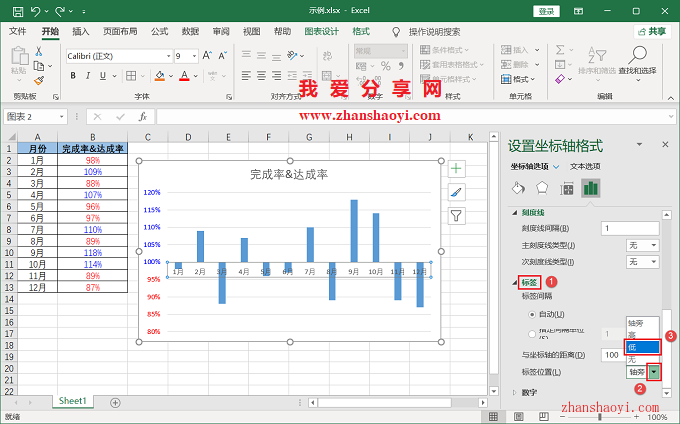Select the Specify interval unit radio button
This screenshot has height=424, width=680.
coord(532,334)
